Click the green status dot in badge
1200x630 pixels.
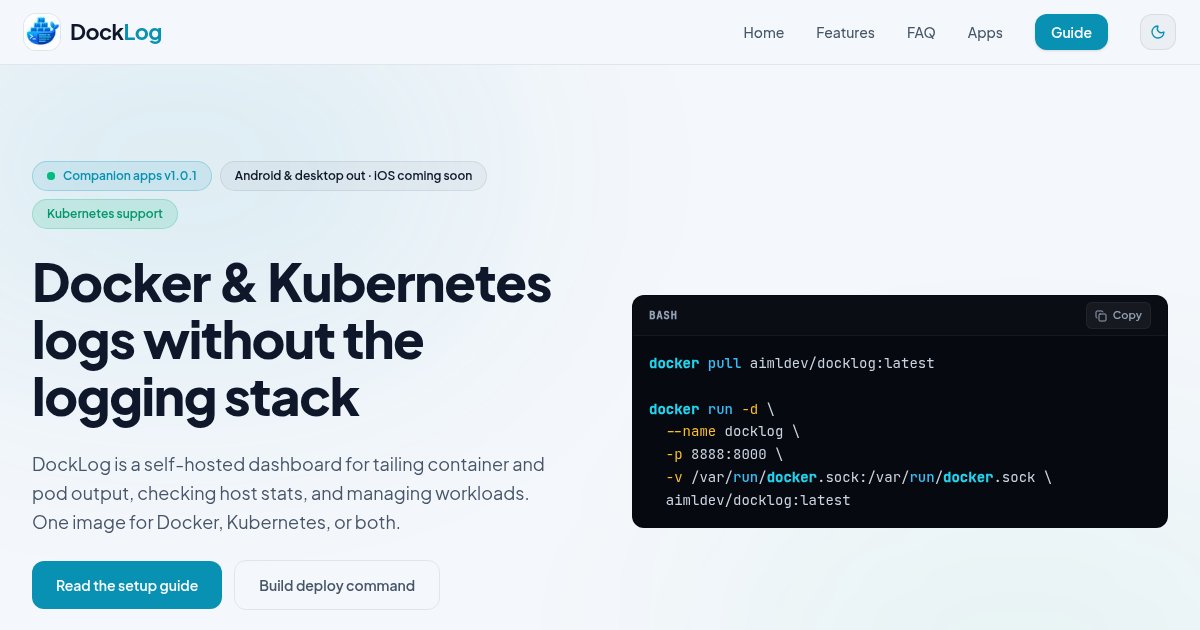coord(51,176)
